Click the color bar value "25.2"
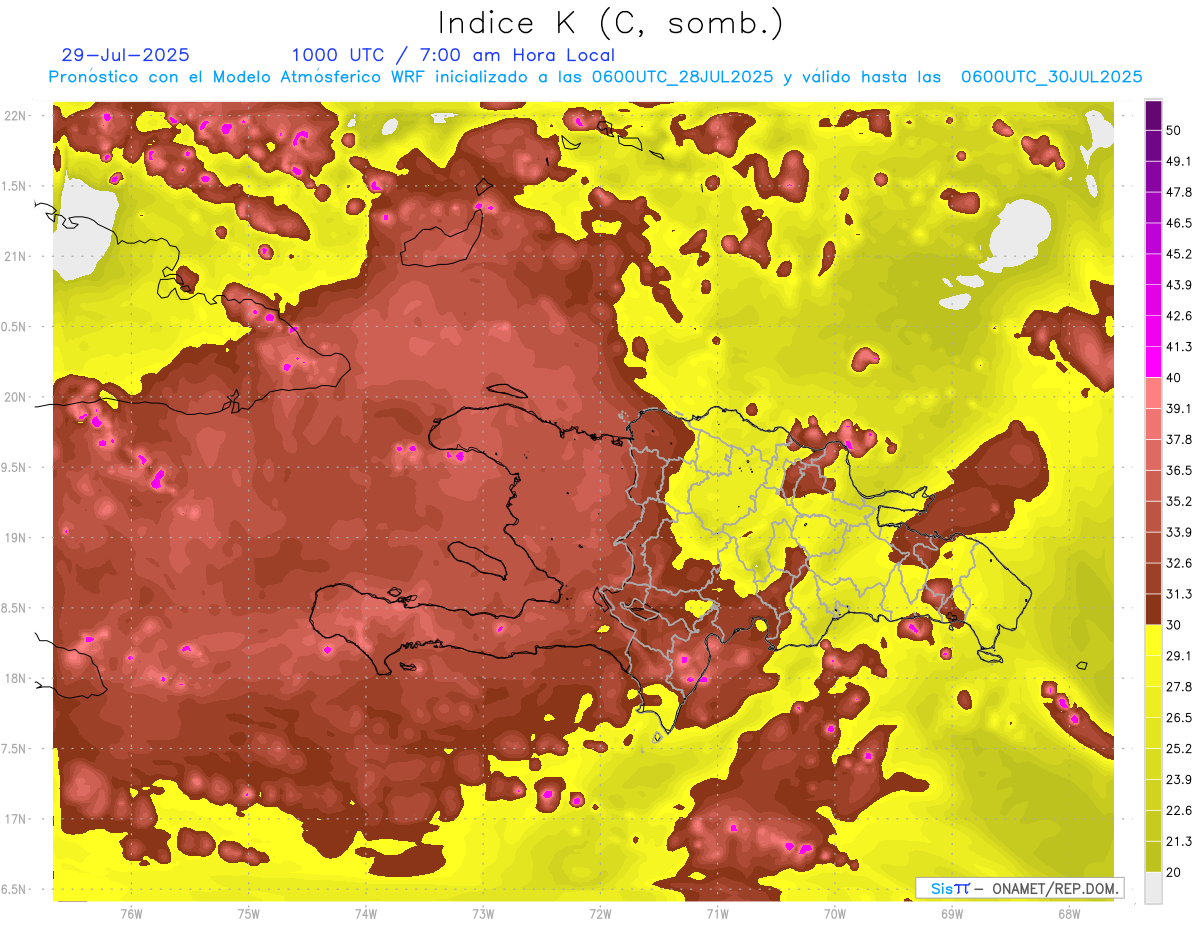 (1179, 749)
